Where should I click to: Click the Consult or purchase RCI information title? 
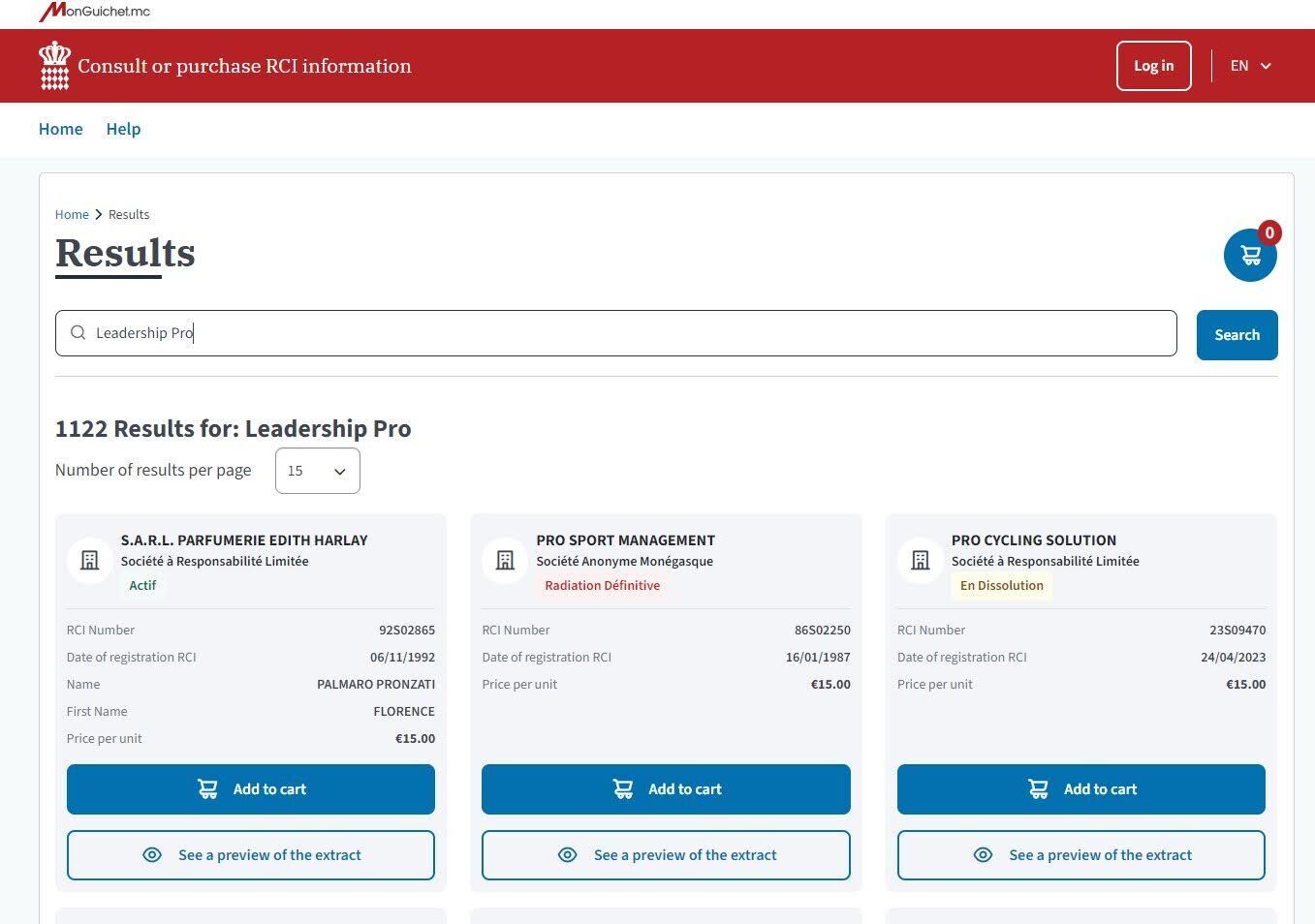244,66
